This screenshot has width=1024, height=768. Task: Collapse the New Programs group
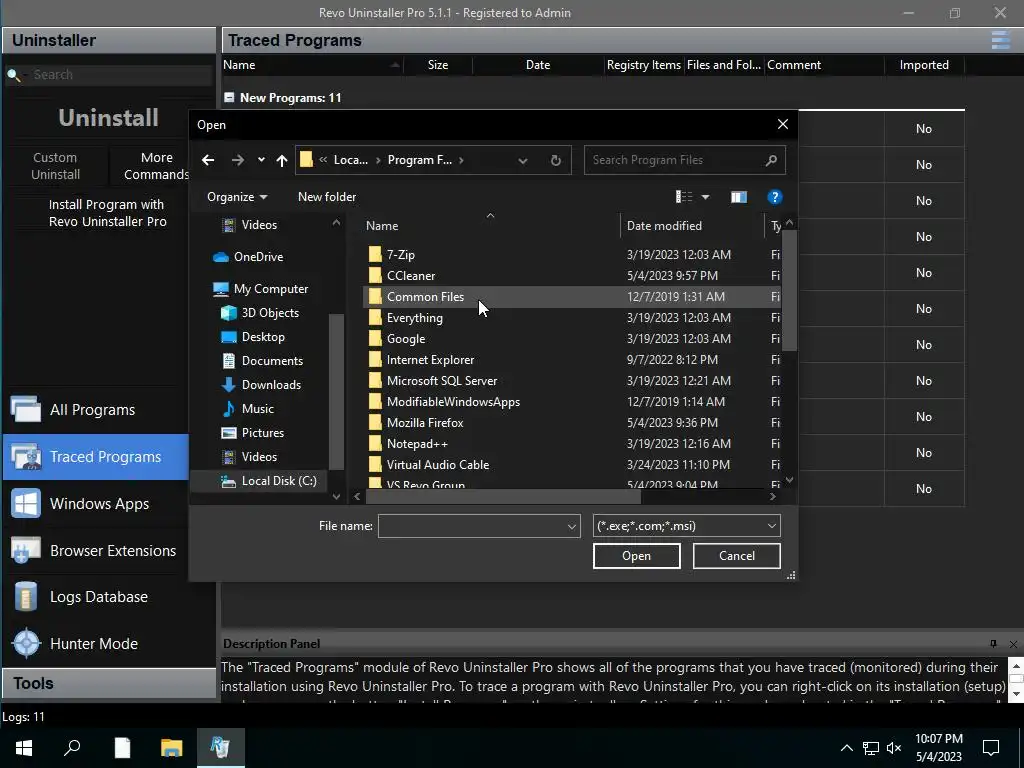pos(229,97)
